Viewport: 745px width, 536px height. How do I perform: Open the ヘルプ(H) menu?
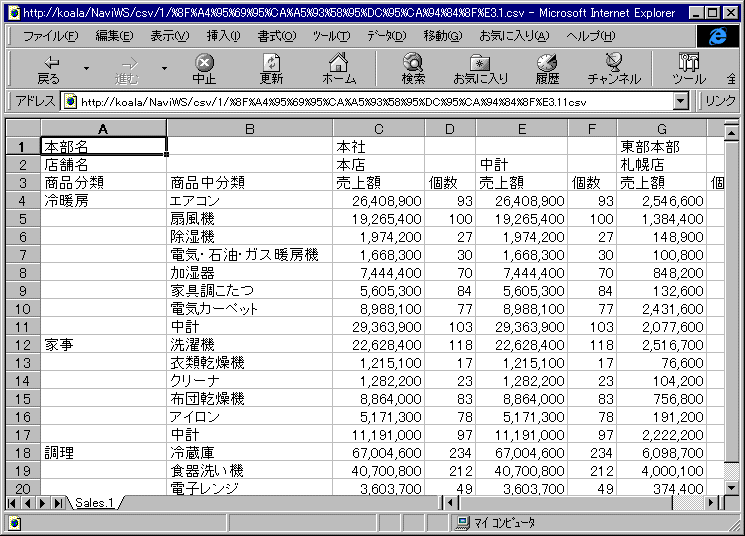click(x=591, y=36)
